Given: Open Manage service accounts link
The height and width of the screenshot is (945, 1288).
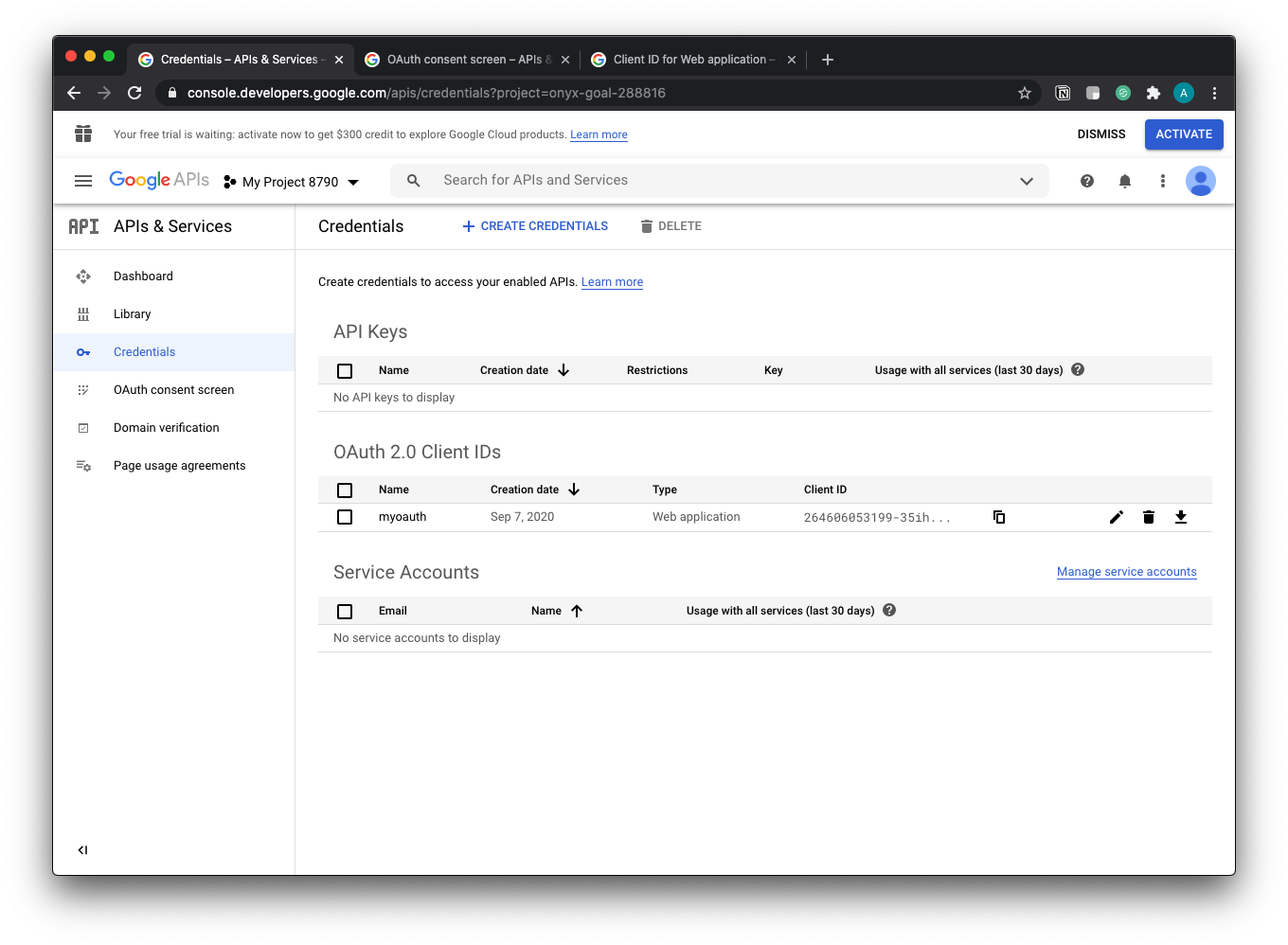Looking at the screenshot, I should [x=1126, y=572].
